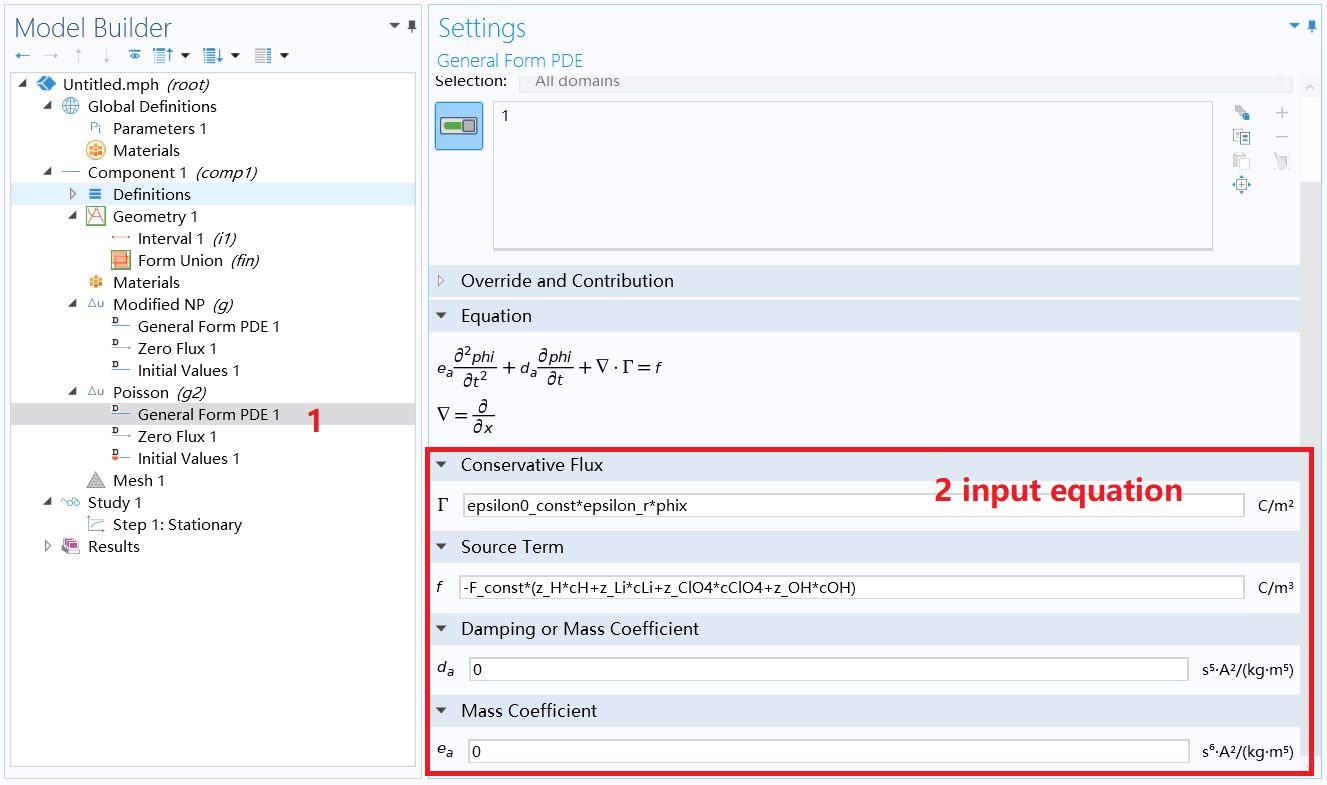Image resolution: width=1327 pixels, height=785 pixels.
Task: Collapse the Conservative Flux section
Action: coord(442,464)
